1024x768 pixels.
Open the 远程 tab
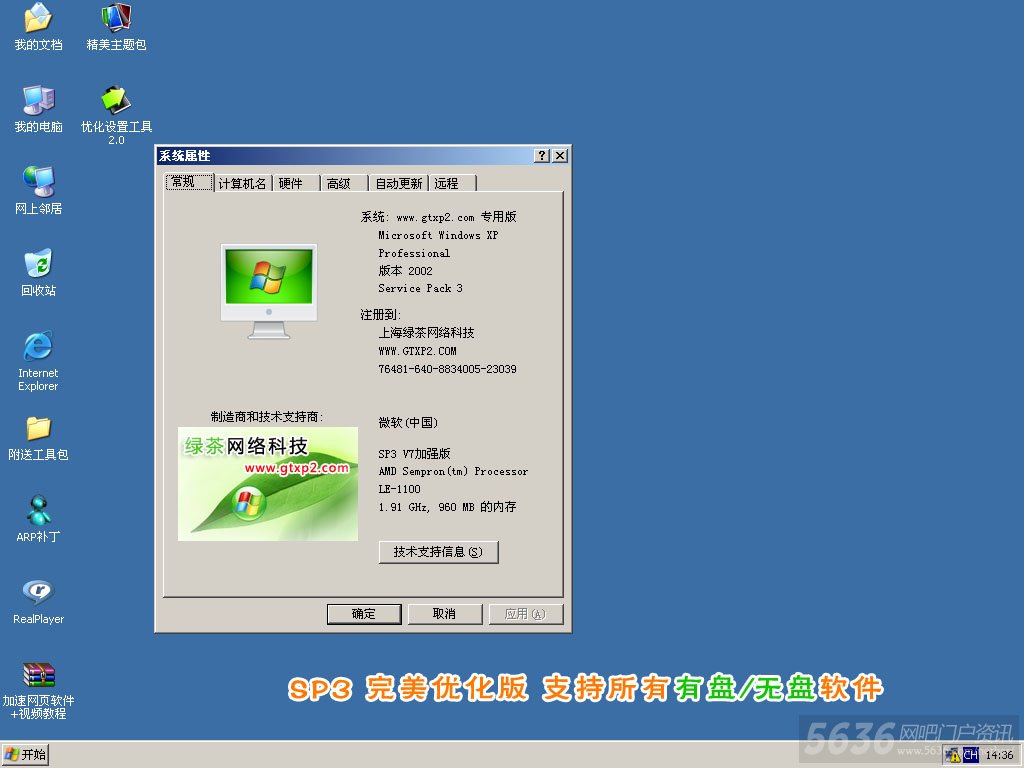click(x=452, y=184)
